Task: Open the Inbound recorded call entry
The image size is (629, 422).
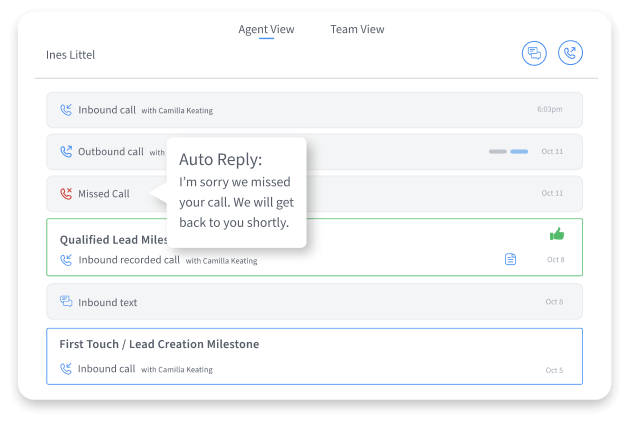Action: [x=314, y=247]
